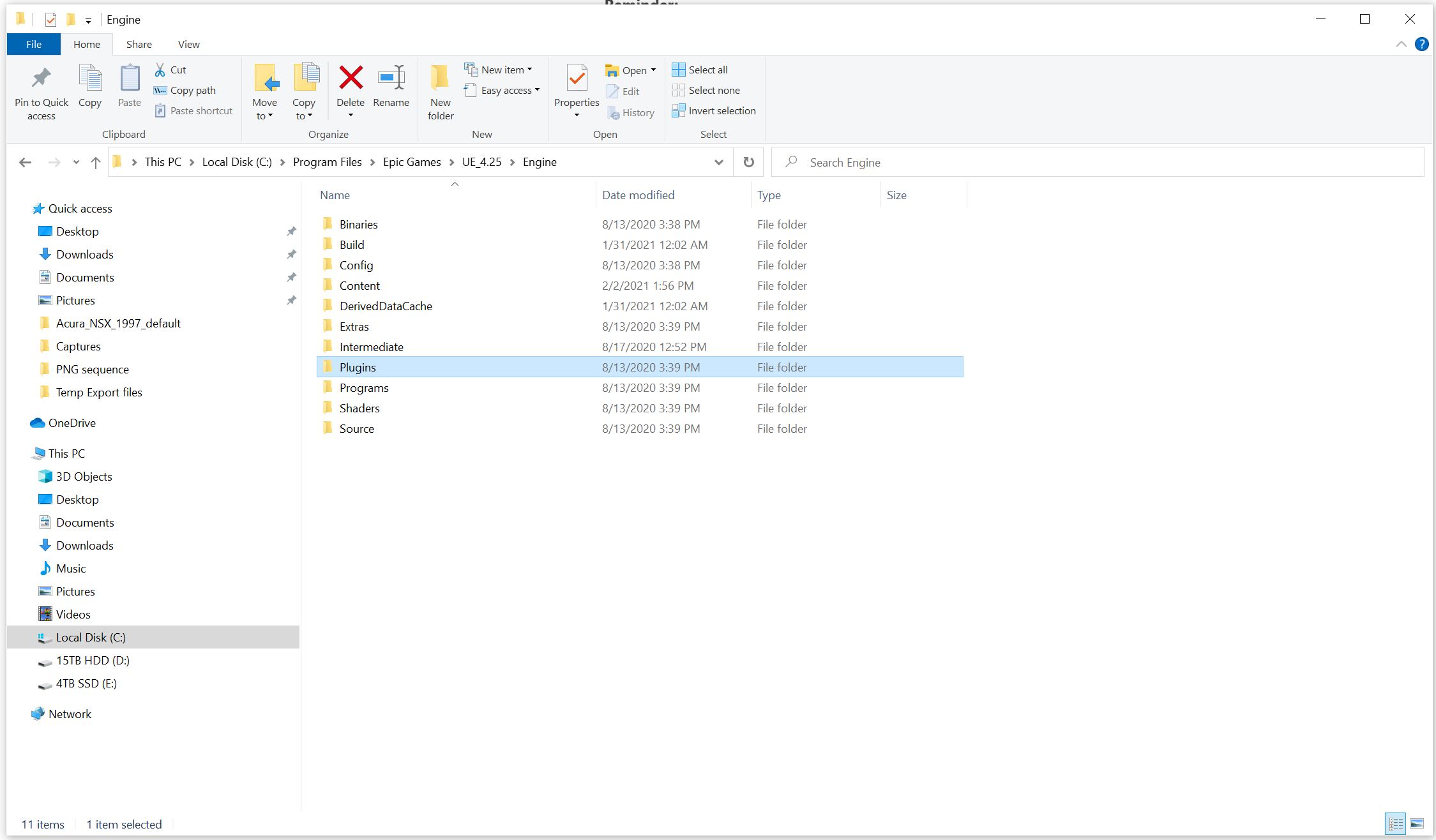Click the Properties icon
1436x840 pixels.
tap(577, 79)
